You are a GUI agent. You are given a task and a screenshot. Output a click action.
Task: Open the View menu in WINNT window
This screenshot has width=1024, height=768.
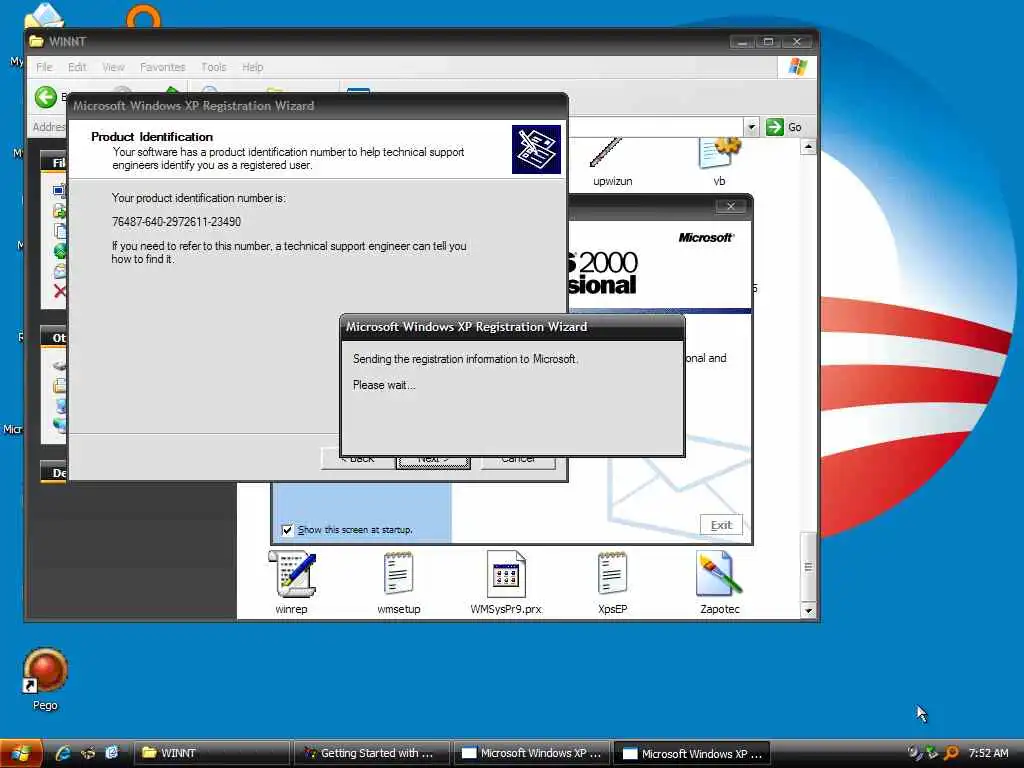pos(113,67)
